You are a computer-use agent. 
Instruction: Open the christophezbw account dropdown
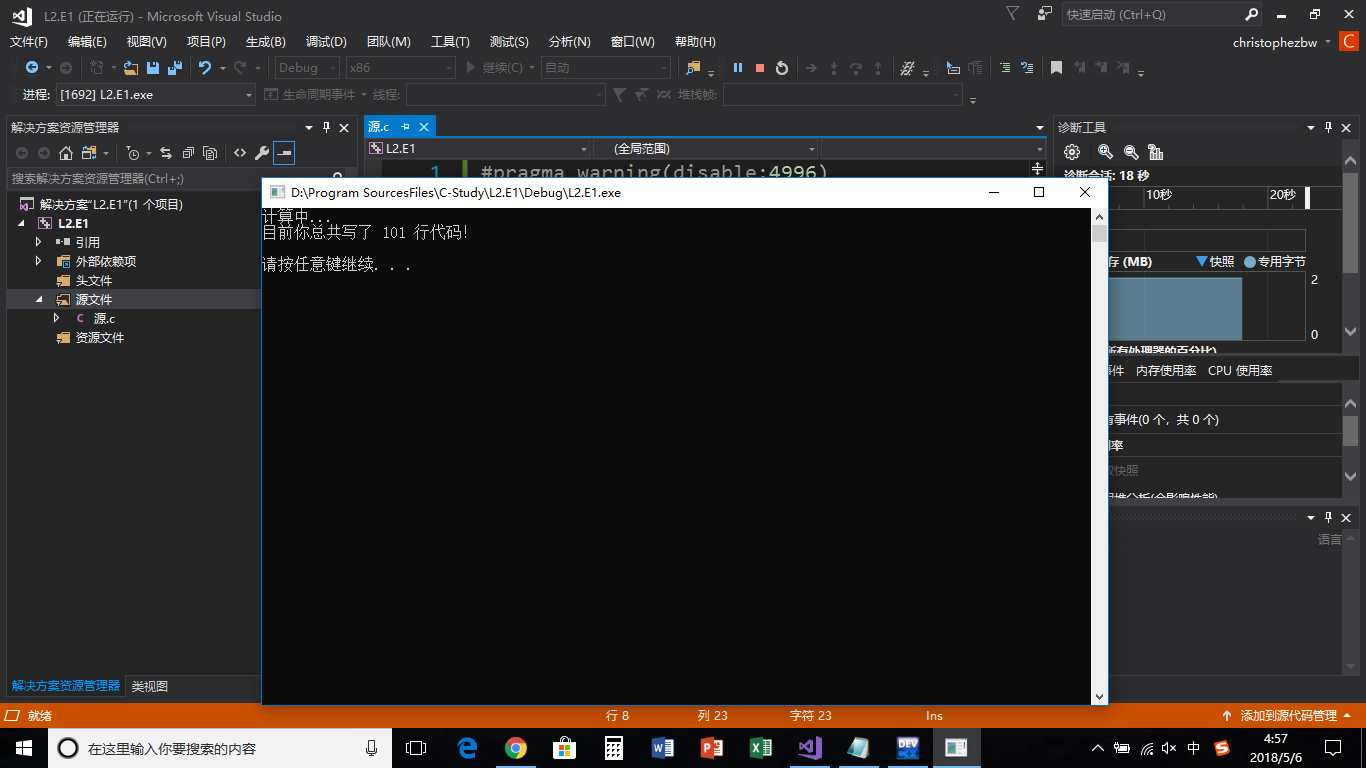tap(1282, 42)
